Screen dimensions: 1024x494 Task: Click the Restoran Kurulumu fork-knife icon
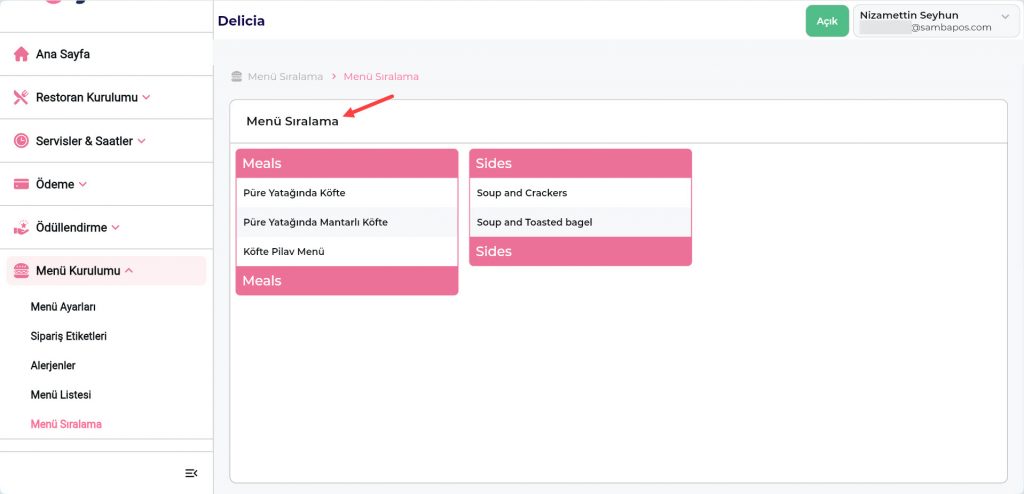coord(21,98)
